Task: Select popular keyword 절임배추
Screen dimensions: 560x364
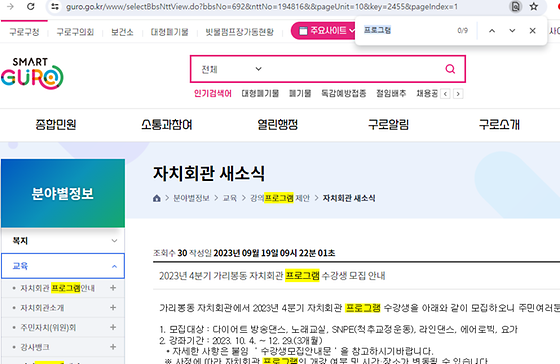Action: pyautogui.click(x=391, y=94)
